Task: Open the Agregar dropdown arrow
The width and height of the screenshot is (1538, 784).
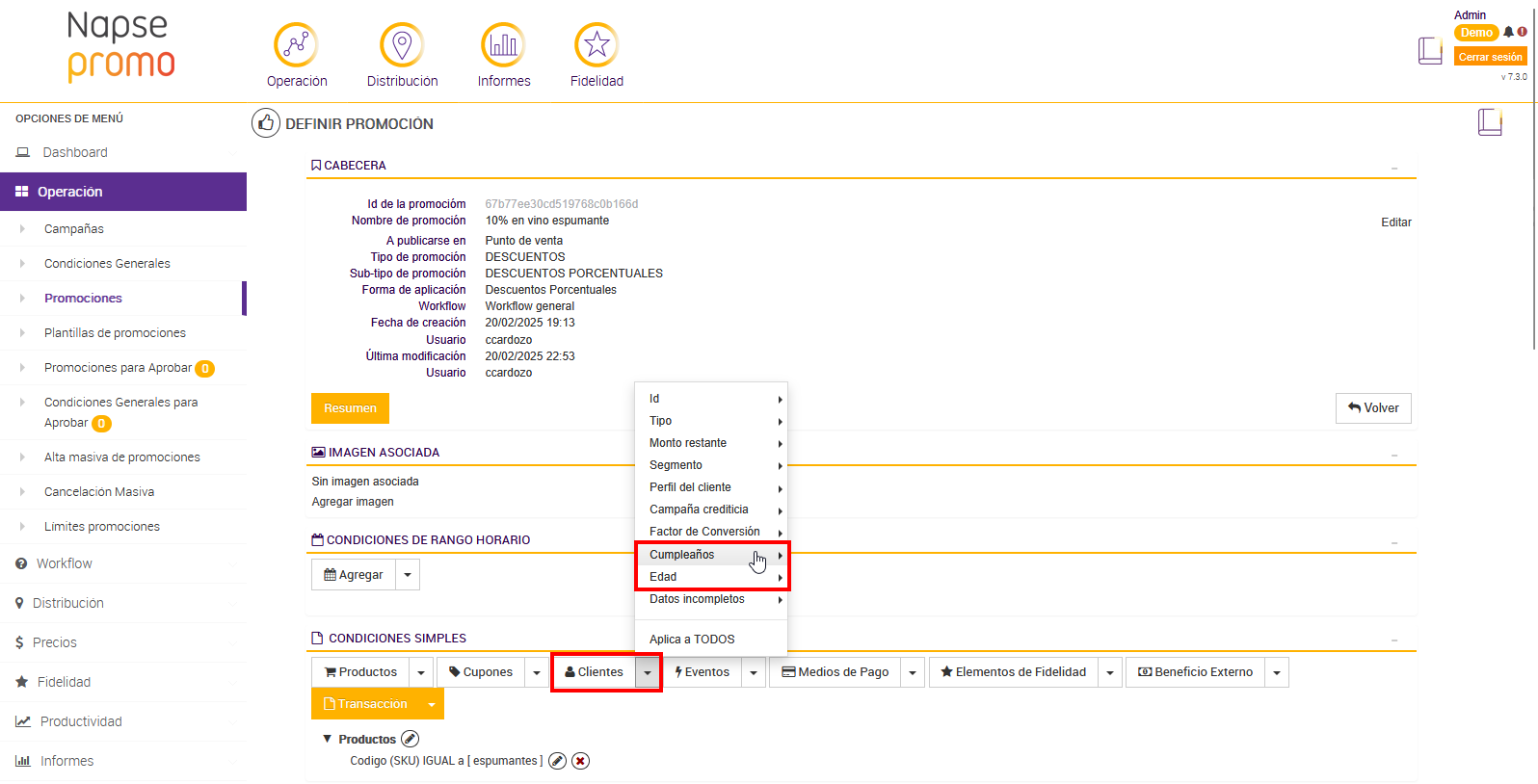Action: click(408, 575)
